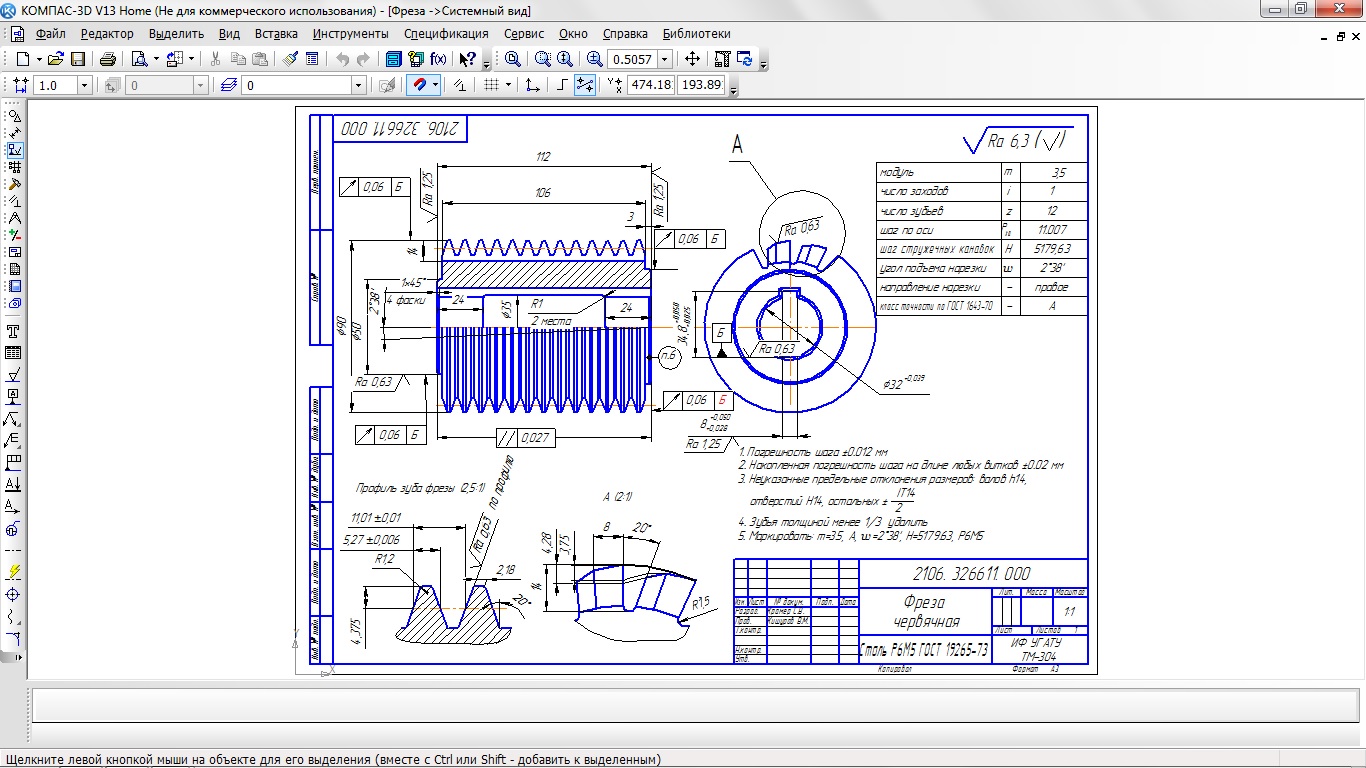Screen dimensions: 1366x768
Task: Expand the new document dropdown arrow
Action: [x=39, y=59]
